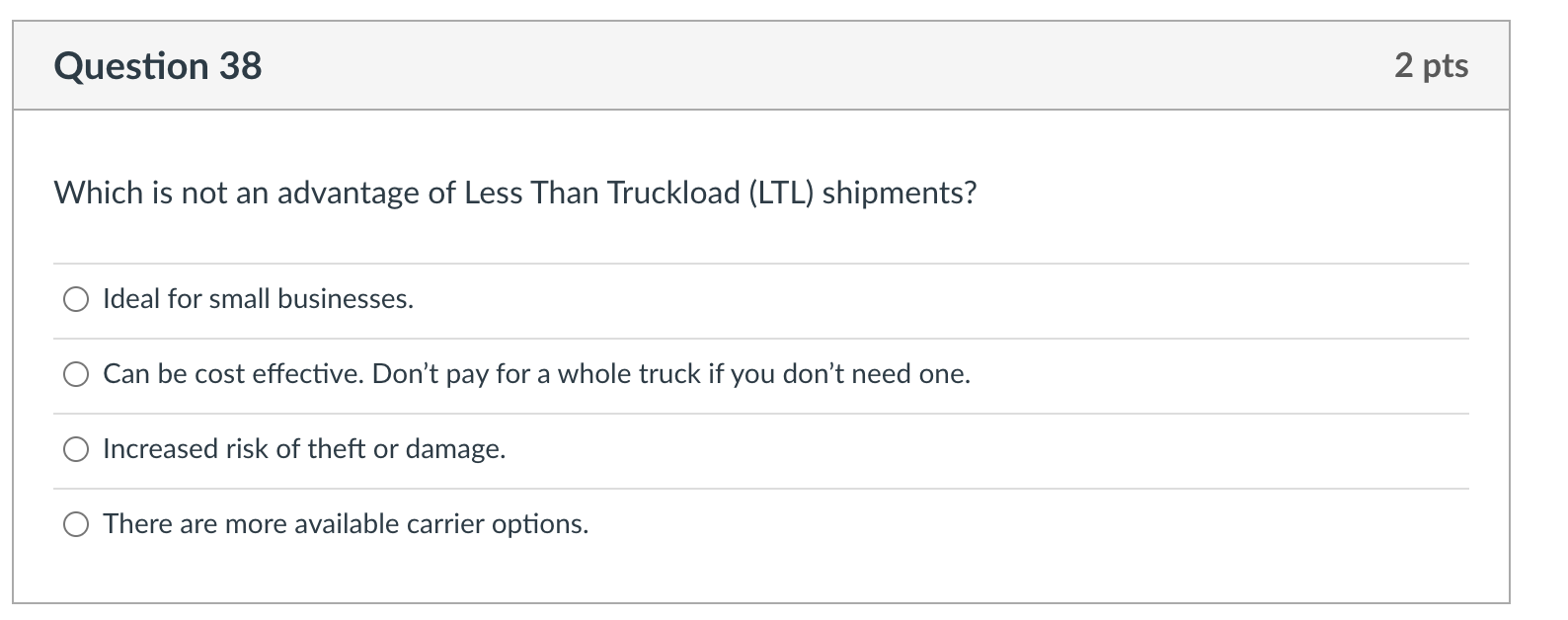Click the "2 pts" points label
Screen dimensions: 1568x620
(1431, 66)
